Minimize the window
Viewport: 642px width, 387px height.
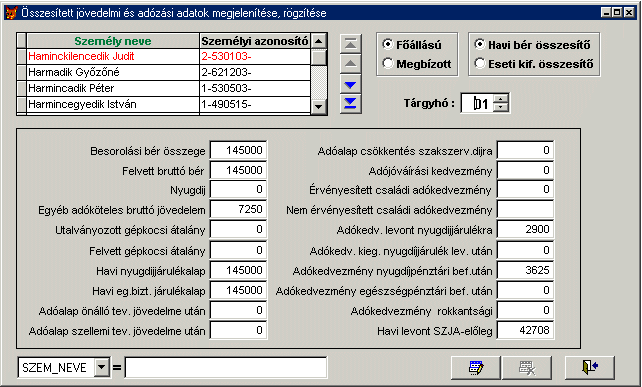click(x=606, y=13)
